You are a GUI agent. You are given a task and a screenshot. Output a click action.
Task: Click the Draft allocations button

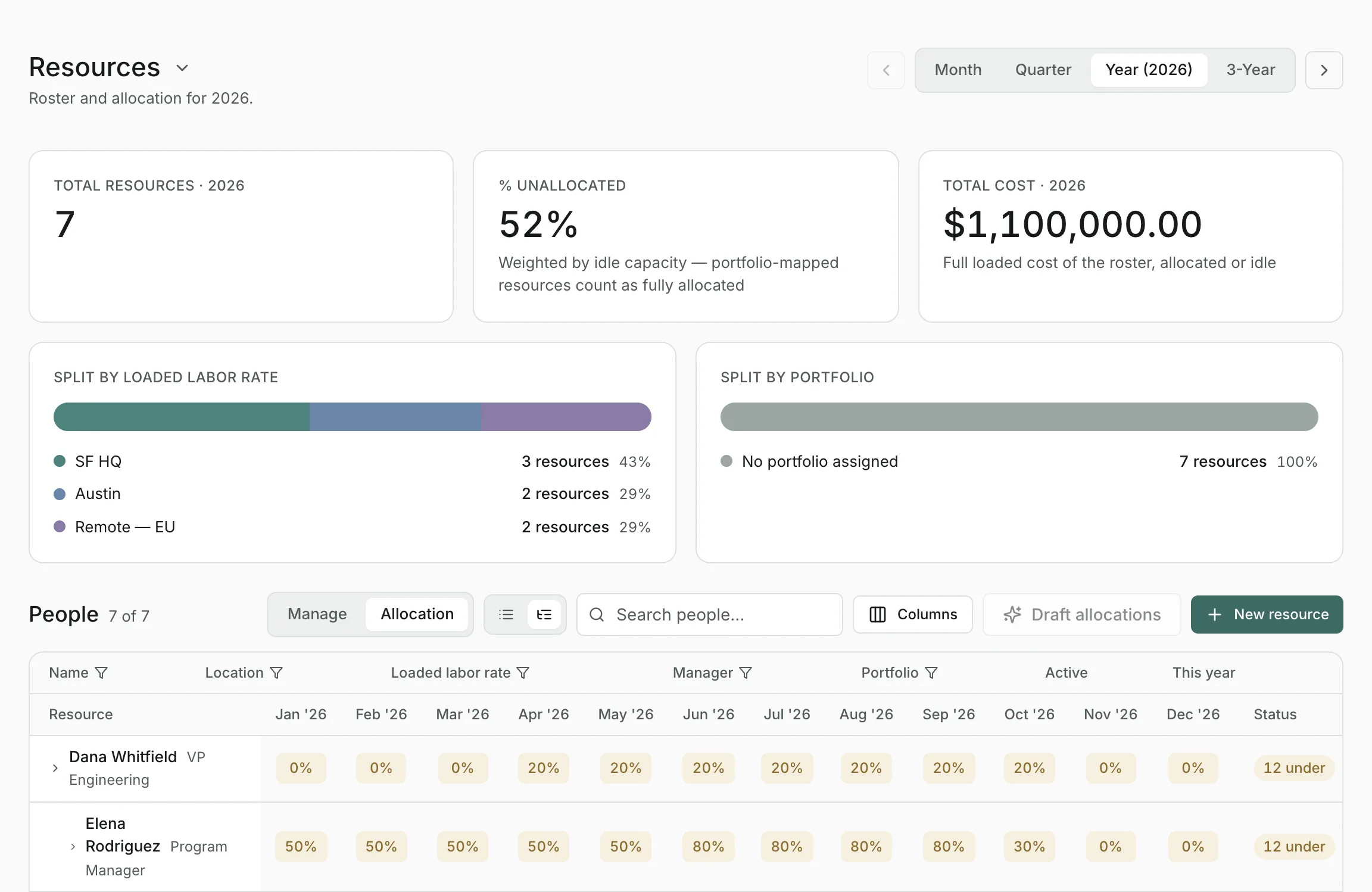point(1082,615)
